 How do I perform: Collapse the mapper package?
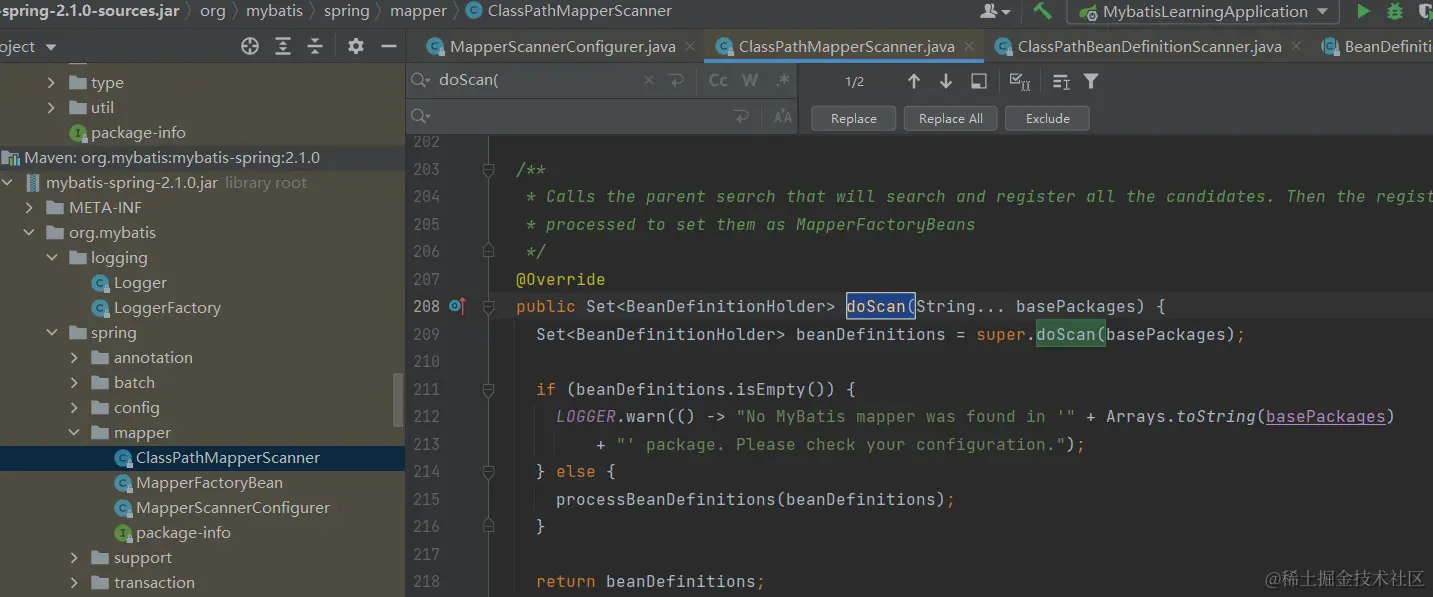(x=74, y=432)
